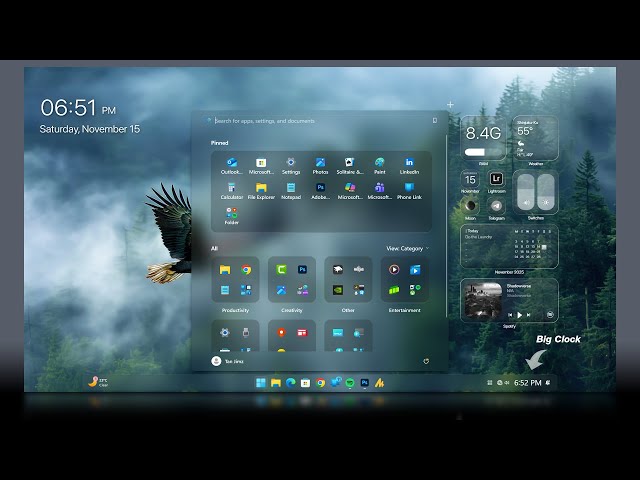Click the Start button on taskbar
The image size is (640, 480).
pos(260,382)
